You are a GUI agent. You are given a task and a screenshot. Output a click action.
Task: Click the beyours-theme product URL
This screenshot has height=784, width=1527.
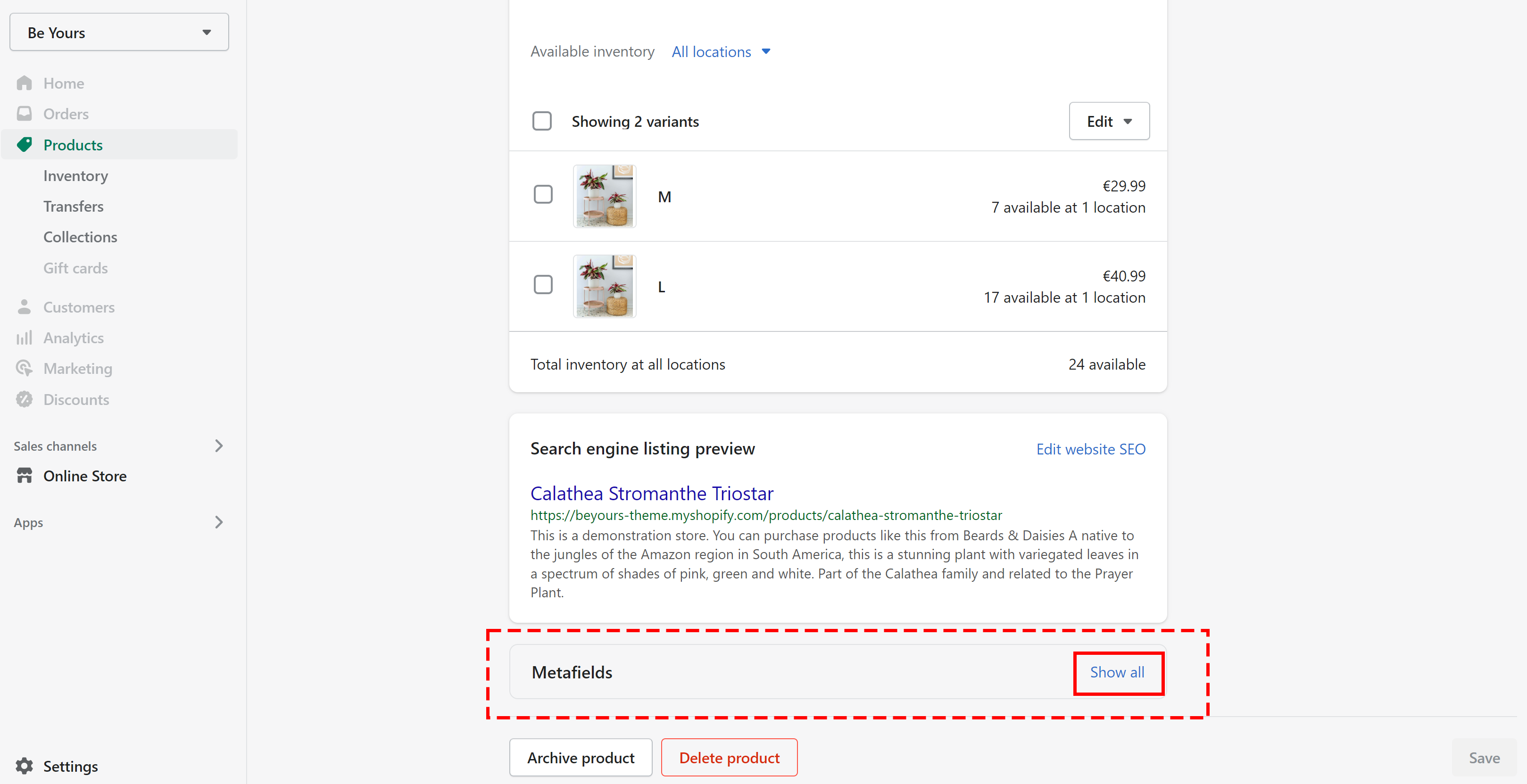coord(766,515)
